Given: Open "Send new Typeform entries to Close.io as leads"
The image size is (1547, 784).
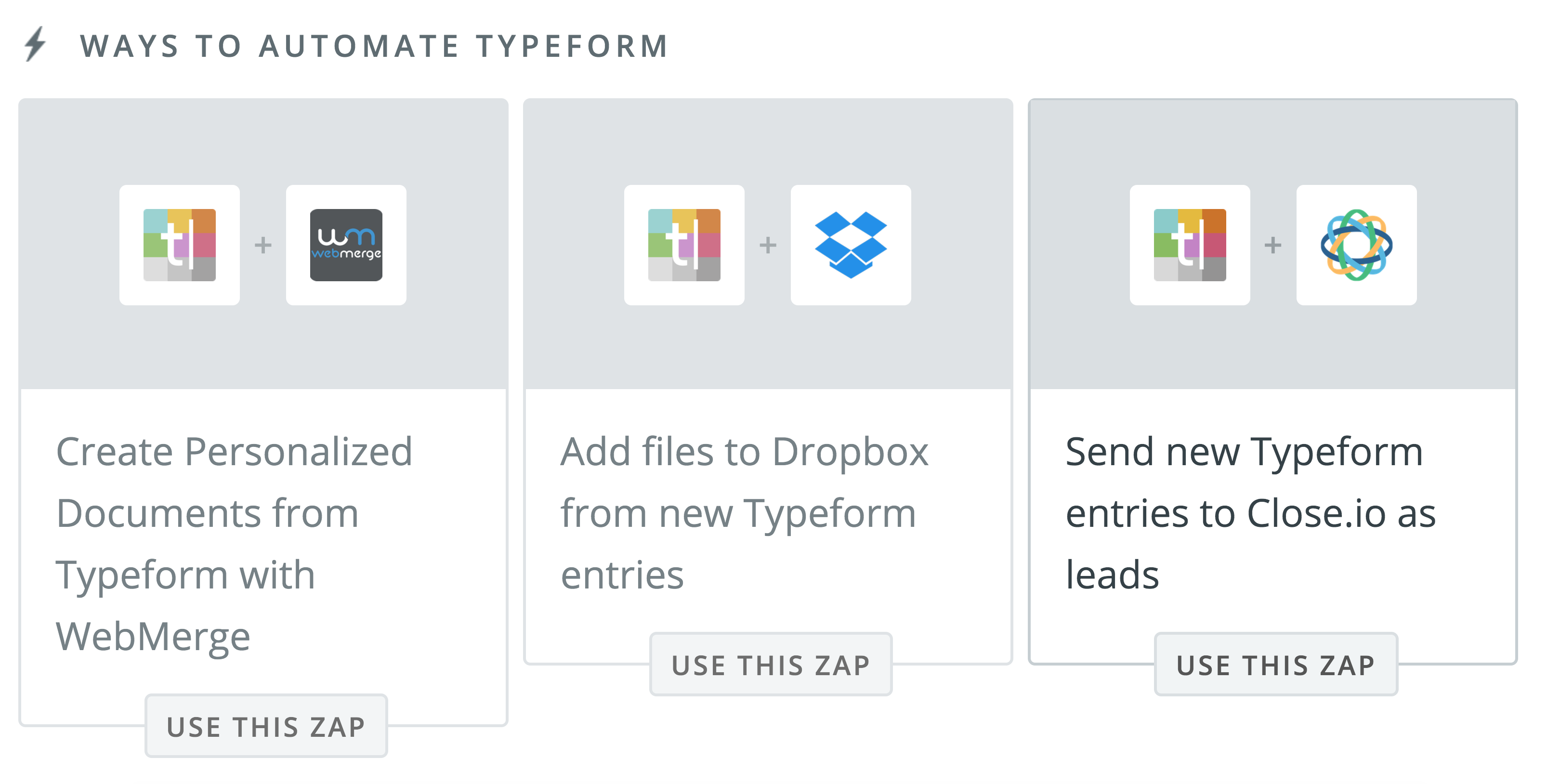Looking at the screenshot, I should (x=1250, y=513).
